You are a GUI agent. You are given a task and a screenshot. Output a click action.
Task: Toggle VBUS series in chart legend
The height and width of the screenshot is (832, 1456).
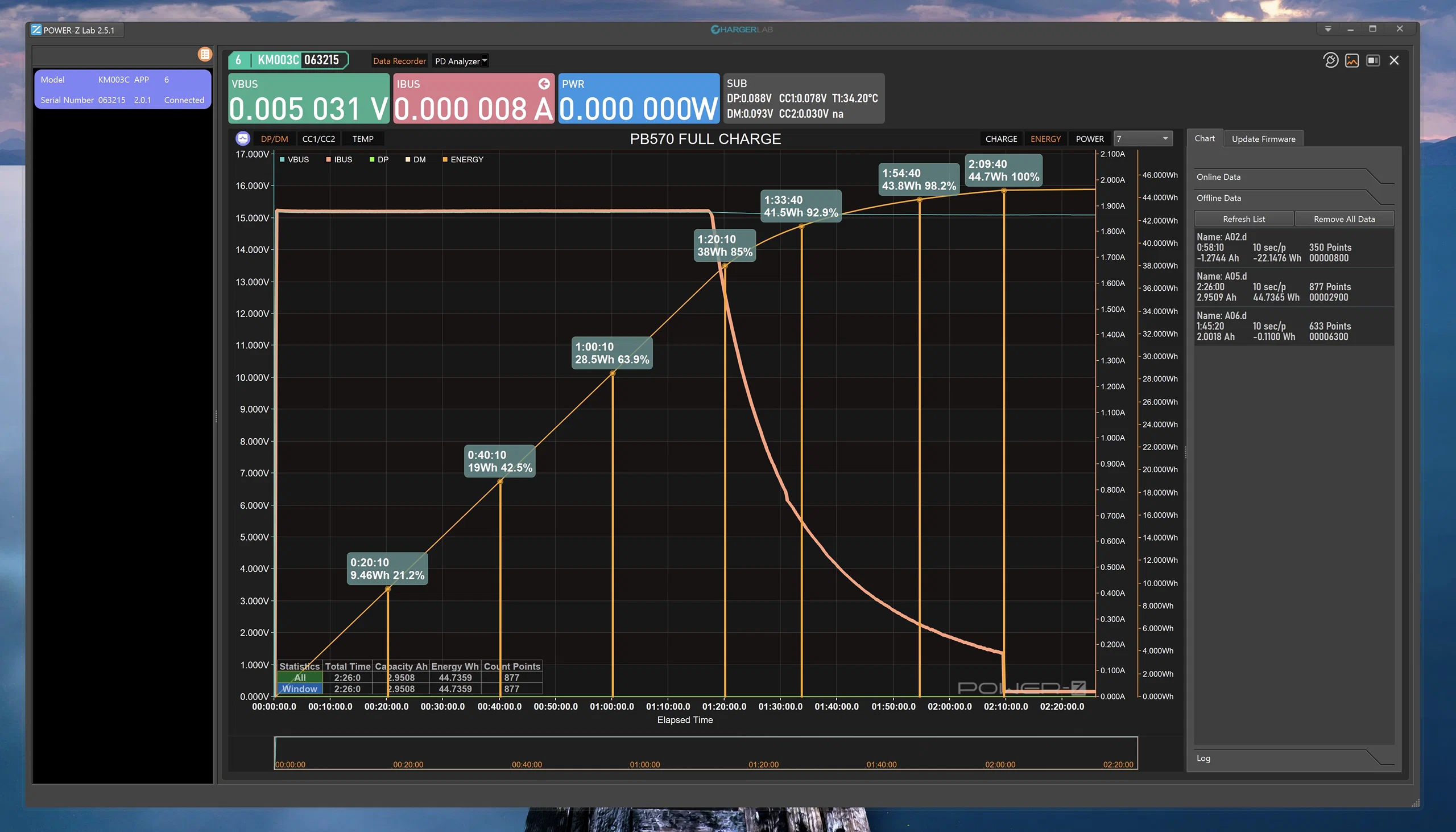point(294,159)
